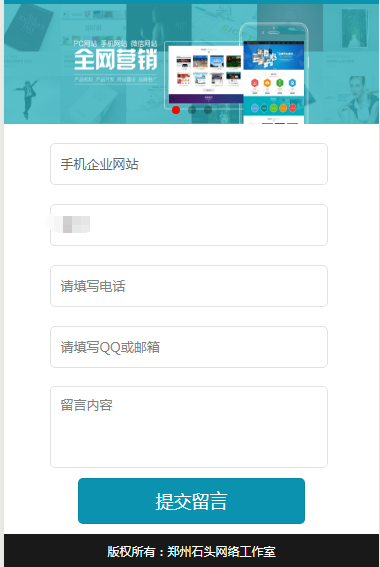Click the white website gallery screen mockup

(205, 74)
